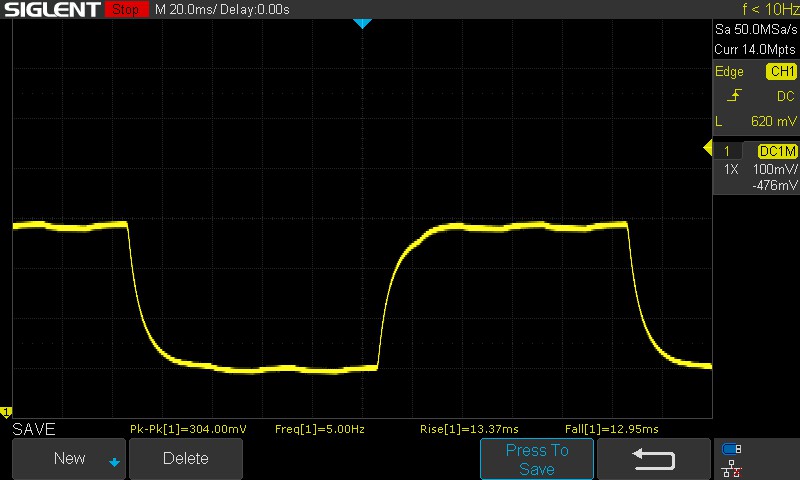
Task: Click the Pk-Pk[1]=304.00mV measurement
Action: [x=188, y=429]
